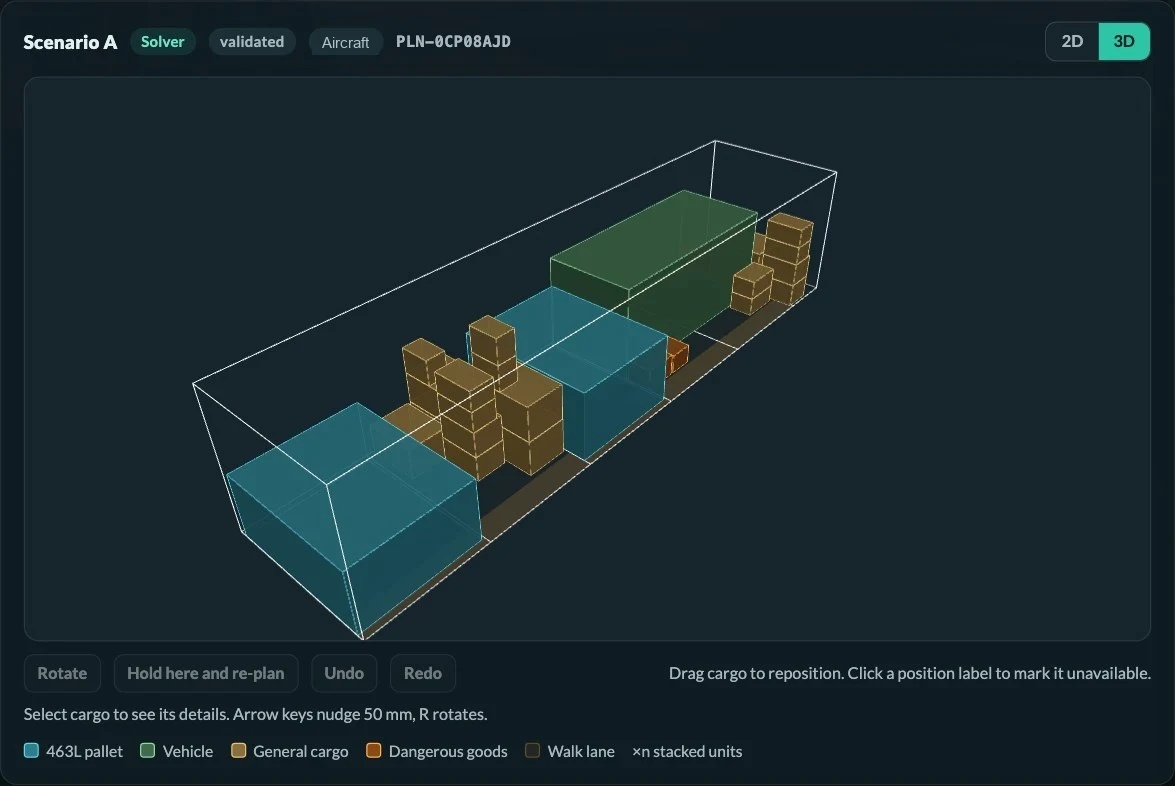This screenshot has height=786, width=1175.
Task: Click the 'Select cargo to see its details' hint
Action: pyautogui.click(x=256, y=714)
